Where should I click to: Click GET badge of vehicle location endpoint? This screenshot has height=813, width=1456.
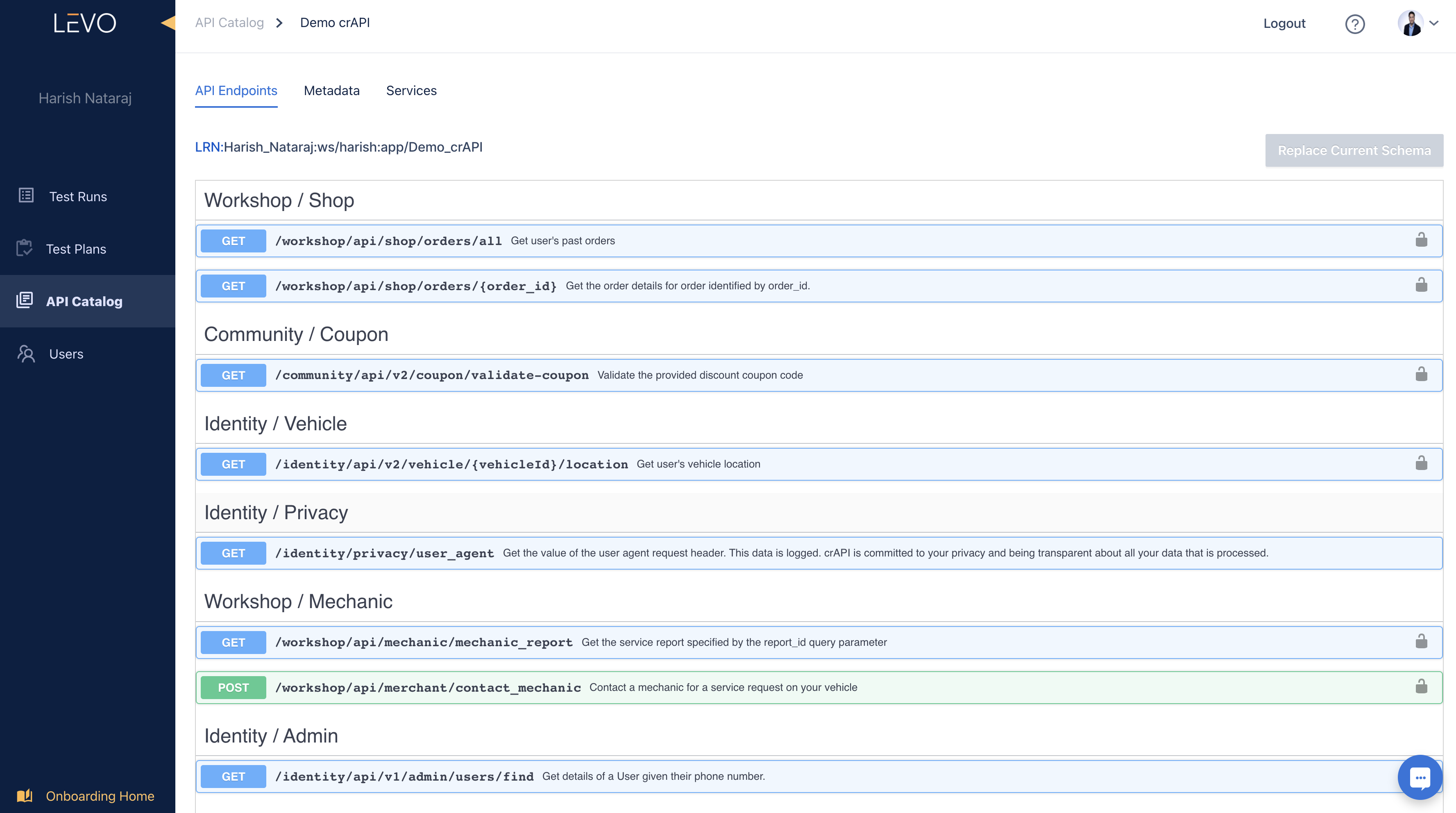click(x=234, y=464)
